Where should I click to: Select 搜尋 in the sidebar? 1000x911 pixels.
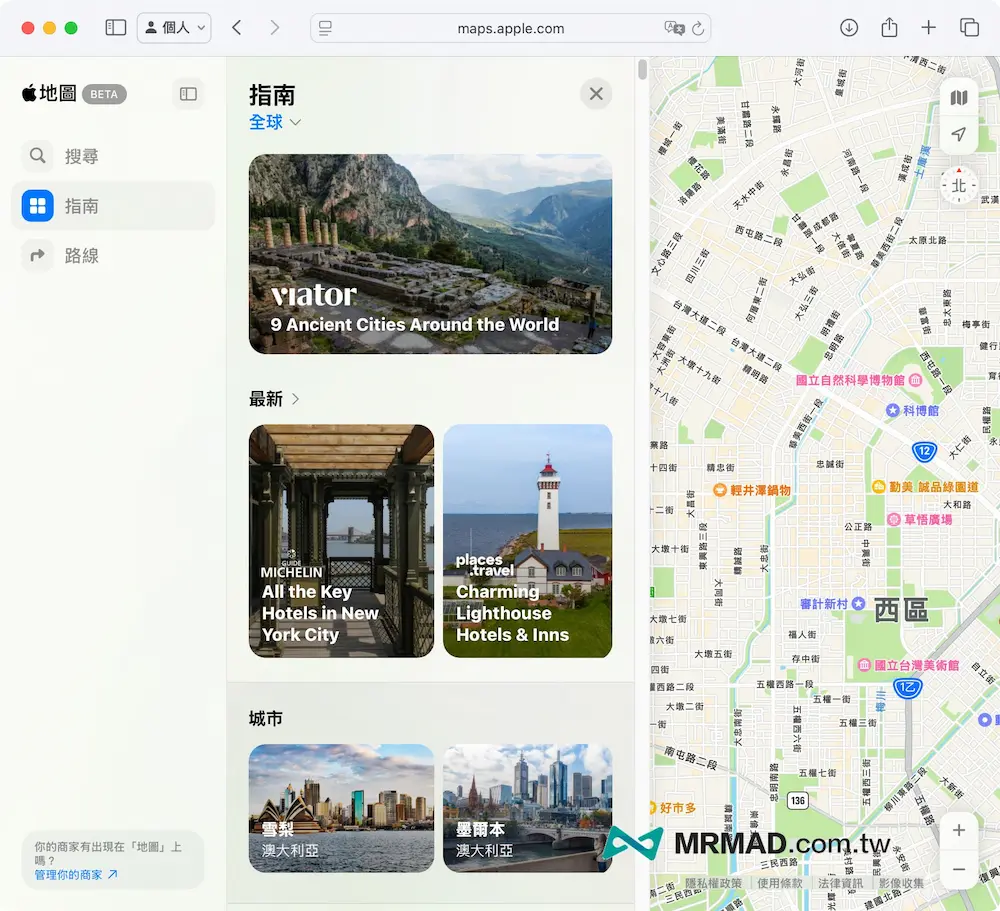[x=81, y=156]
